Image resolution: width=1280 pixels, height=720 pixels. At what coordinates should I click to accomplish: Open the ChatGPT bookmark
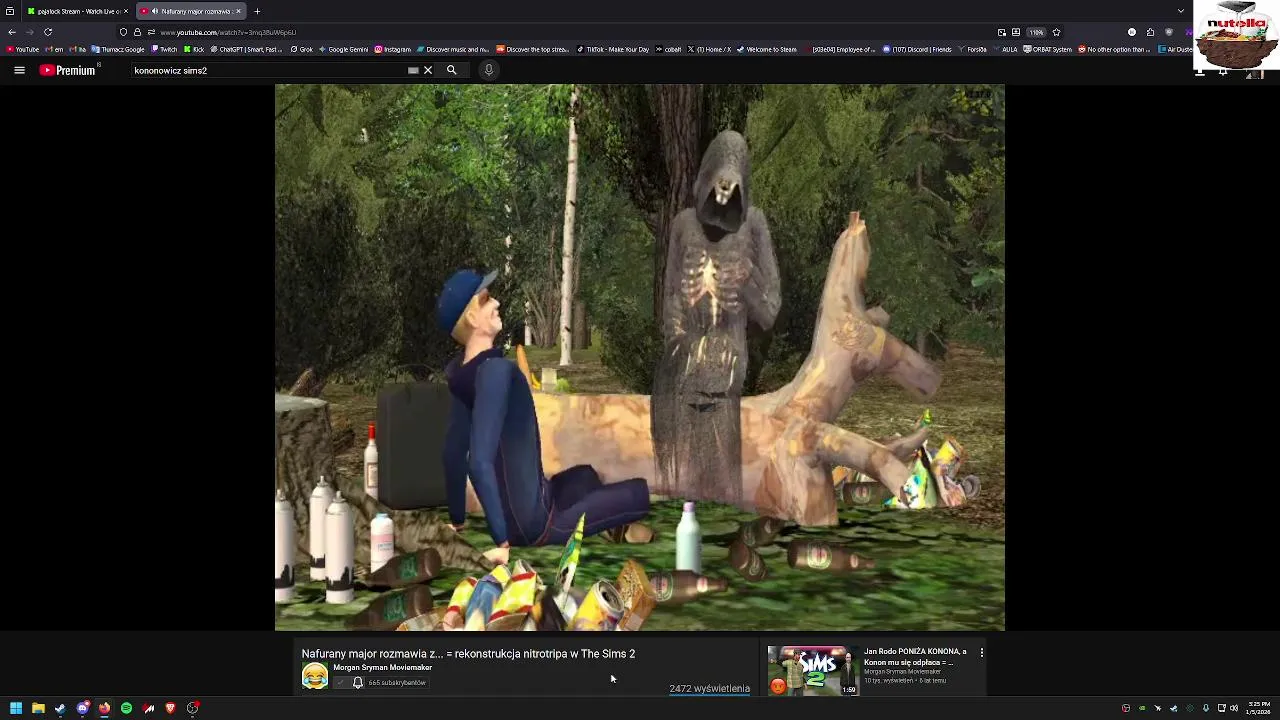pos(246,49)
